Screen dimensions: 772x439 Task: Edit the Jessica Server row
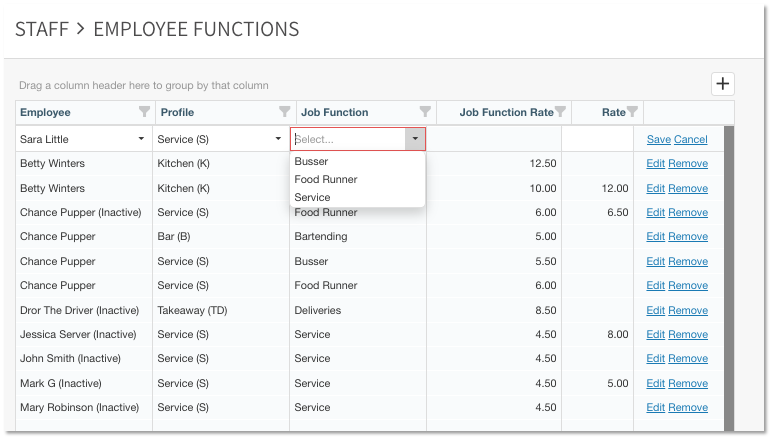pyautogui.click(x=655, y=335)
